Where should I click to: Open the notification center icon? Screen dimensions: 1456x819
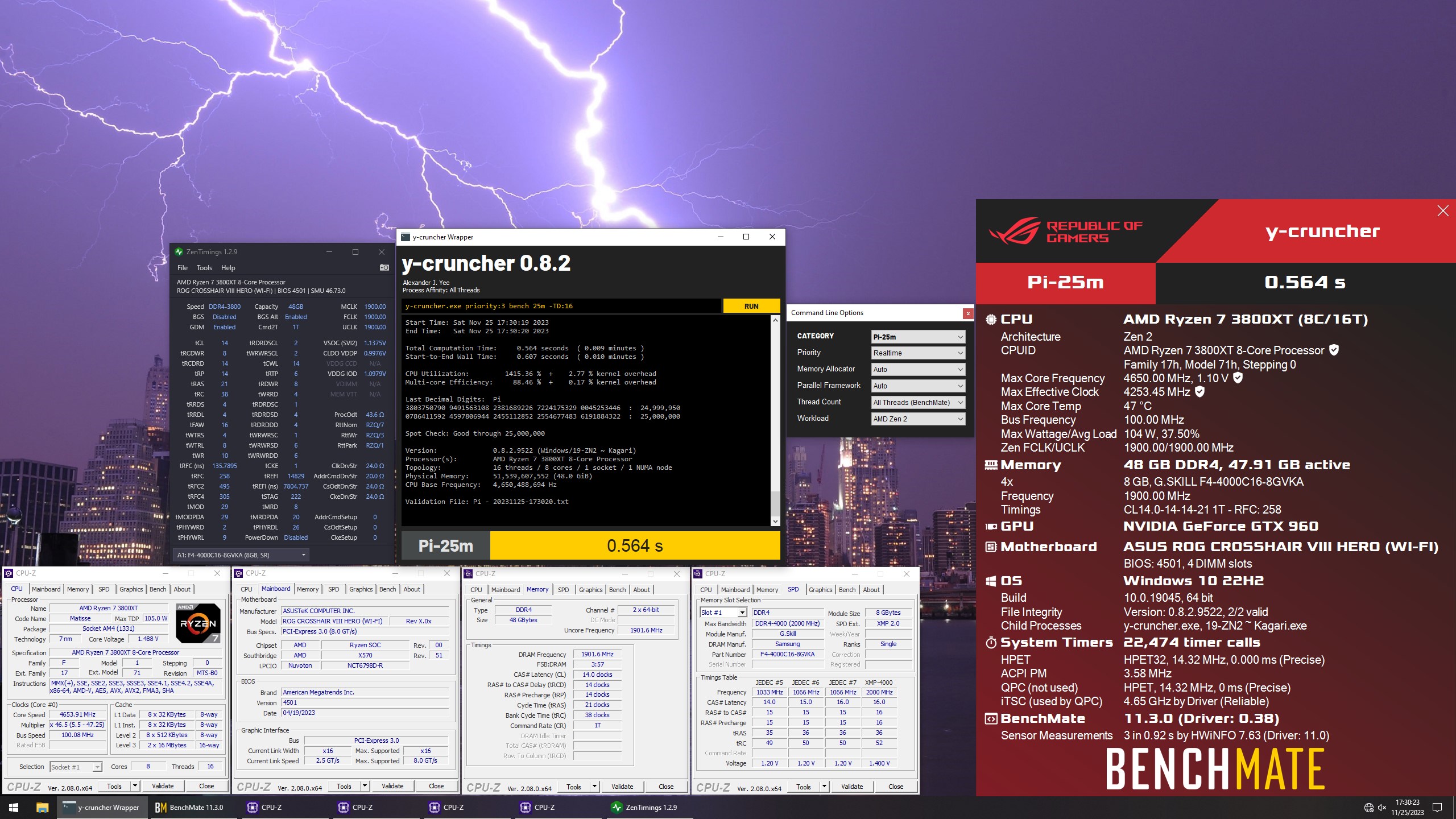coord(1437,808)
